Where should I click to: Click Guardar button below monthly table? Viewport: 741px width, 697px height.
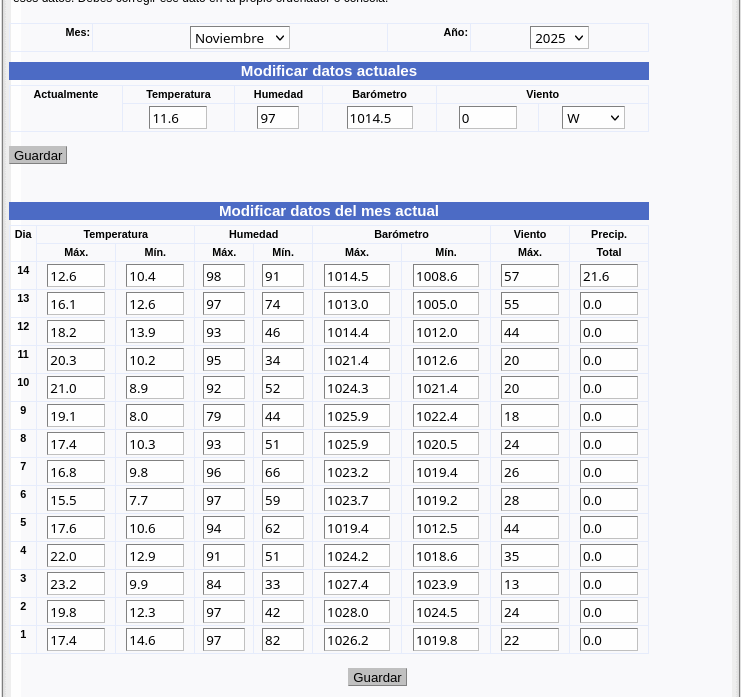(x=377, y=677)
